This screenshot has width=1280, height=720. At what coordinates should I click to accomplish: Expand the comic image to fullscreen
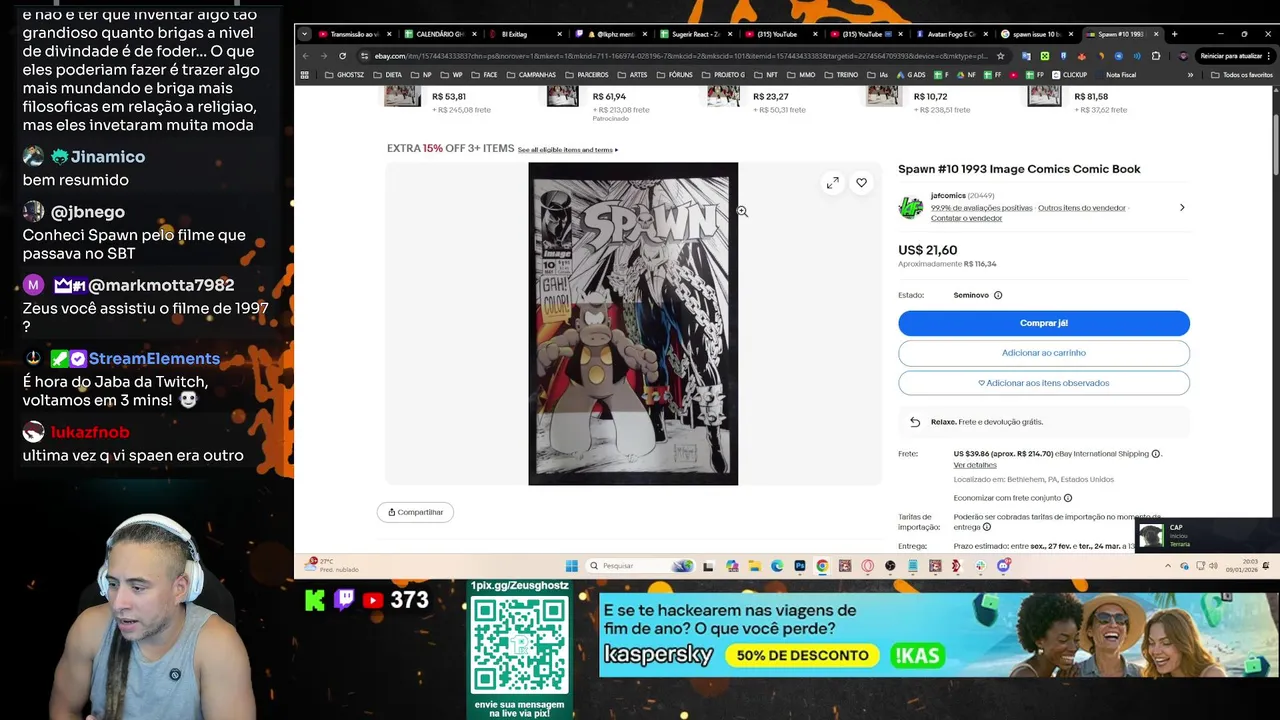pos(832,183)
